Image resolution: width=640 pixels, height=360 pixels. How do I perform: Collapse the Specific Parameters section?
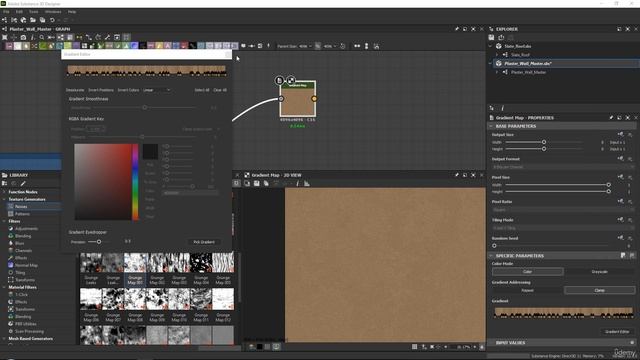pyautogui.click(x=491, y=256)
